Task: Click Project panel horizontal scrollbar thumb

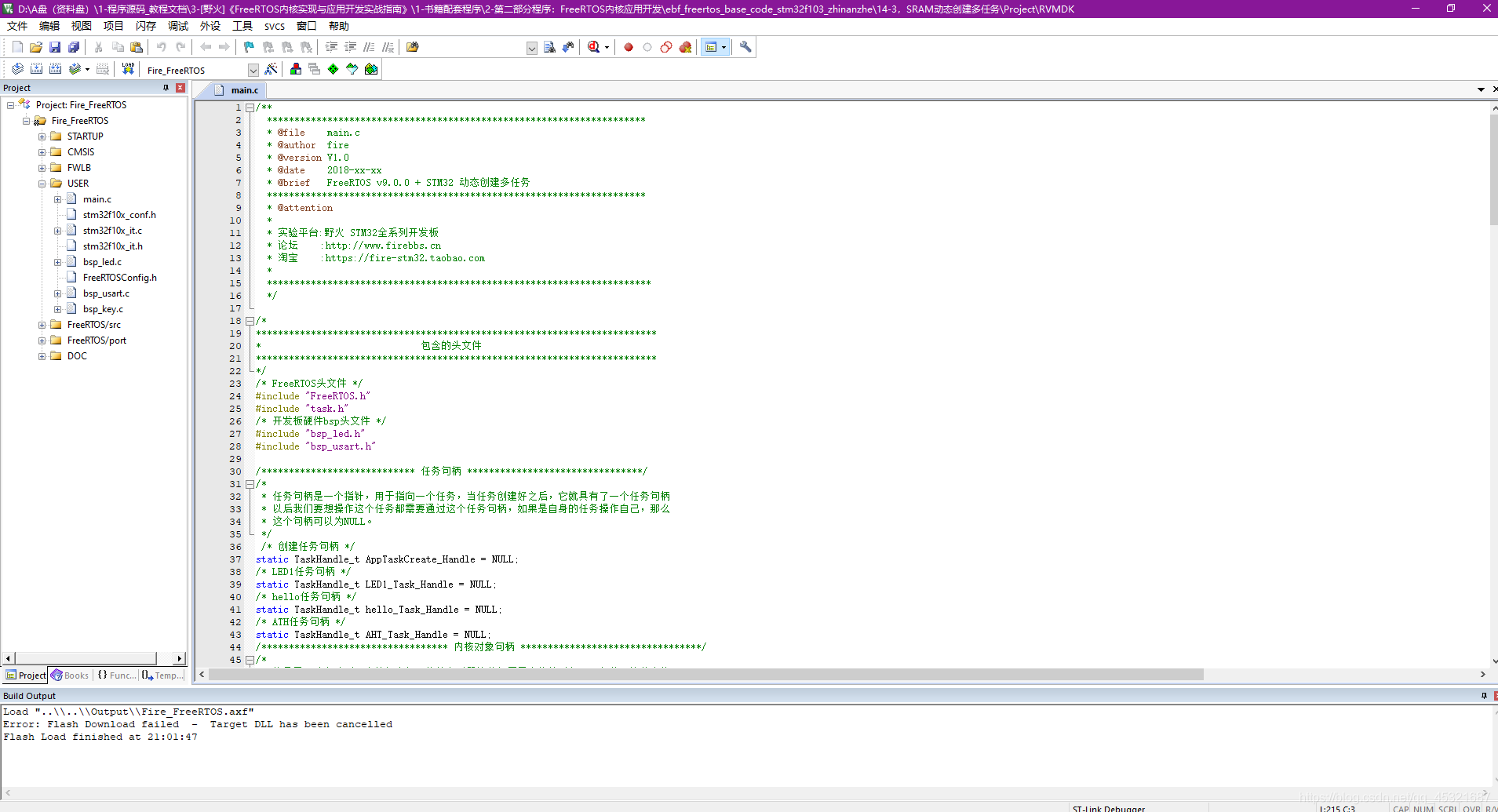Action: [x=85, y=659]
